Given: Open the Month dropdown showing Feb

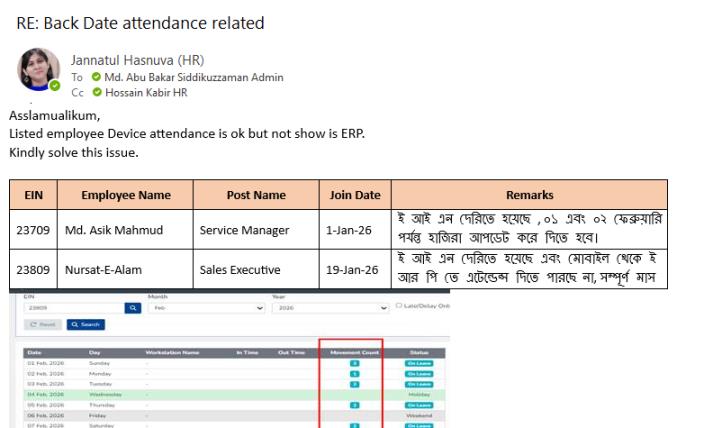Looking at the screenshot, I should pyautogui.click(x=205, y=310).
